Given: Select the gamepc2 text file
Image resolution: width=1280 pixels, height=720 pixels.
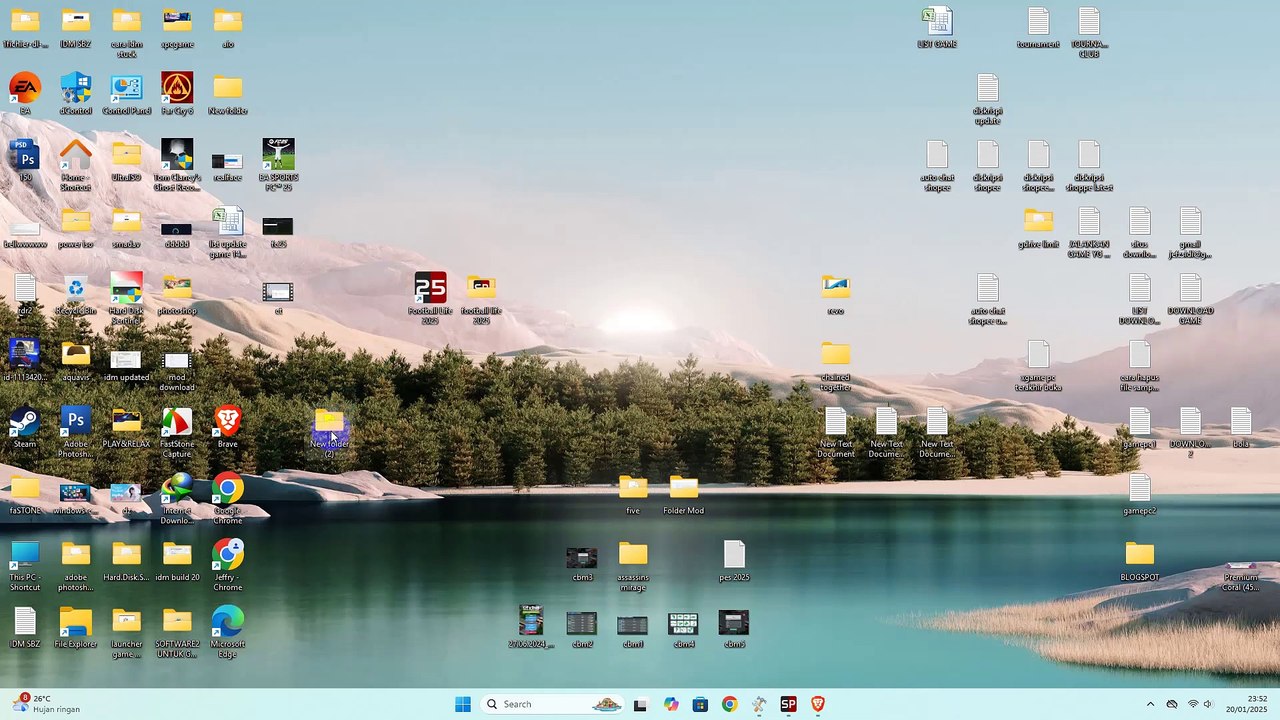Looking at the screenshot, I should pyautogui.click(x=1140, y=488).
